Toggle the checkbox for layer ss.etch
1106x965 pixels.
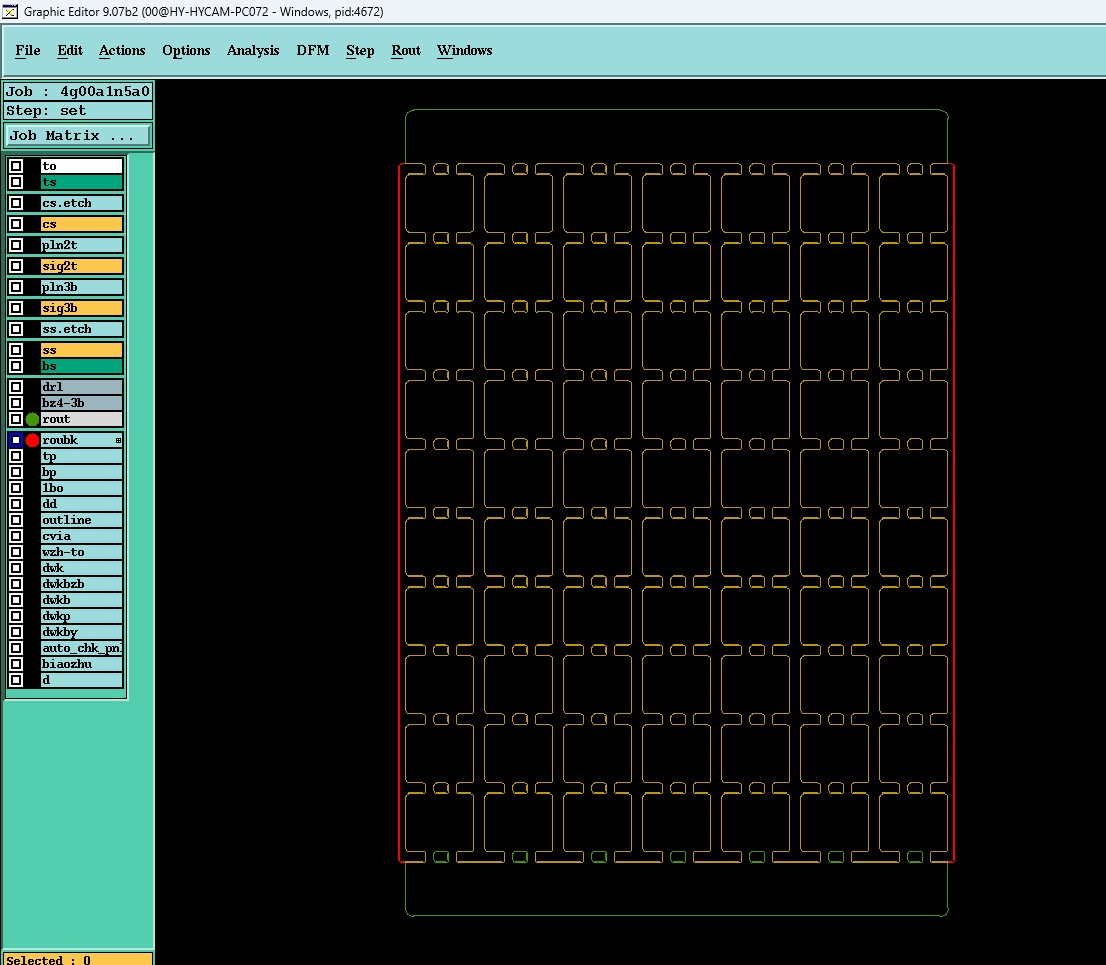[16, 329]
